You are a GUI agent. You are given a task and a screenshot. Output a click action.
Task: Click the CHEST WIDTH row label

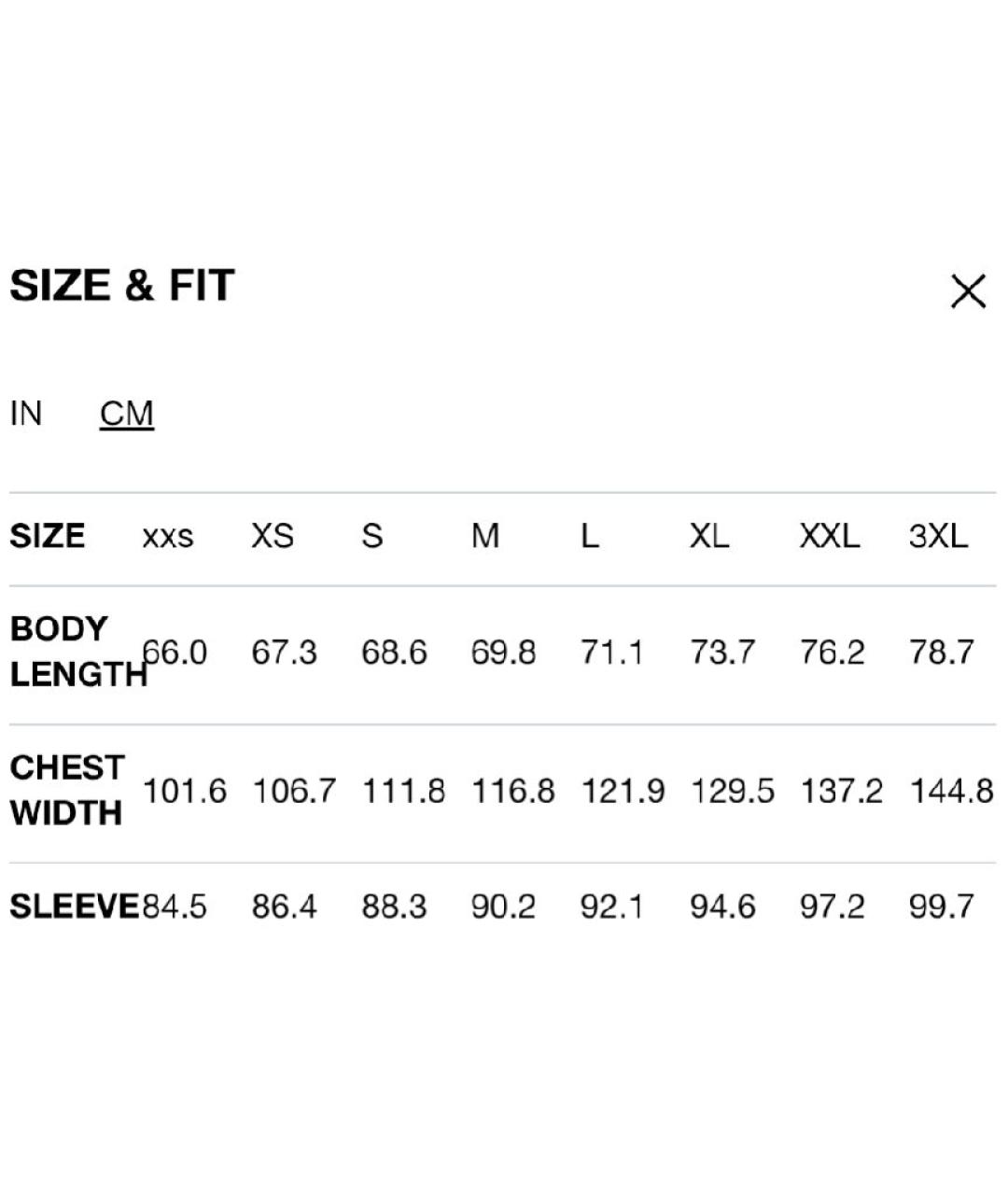pyautogui.click(x=67, y=790)
